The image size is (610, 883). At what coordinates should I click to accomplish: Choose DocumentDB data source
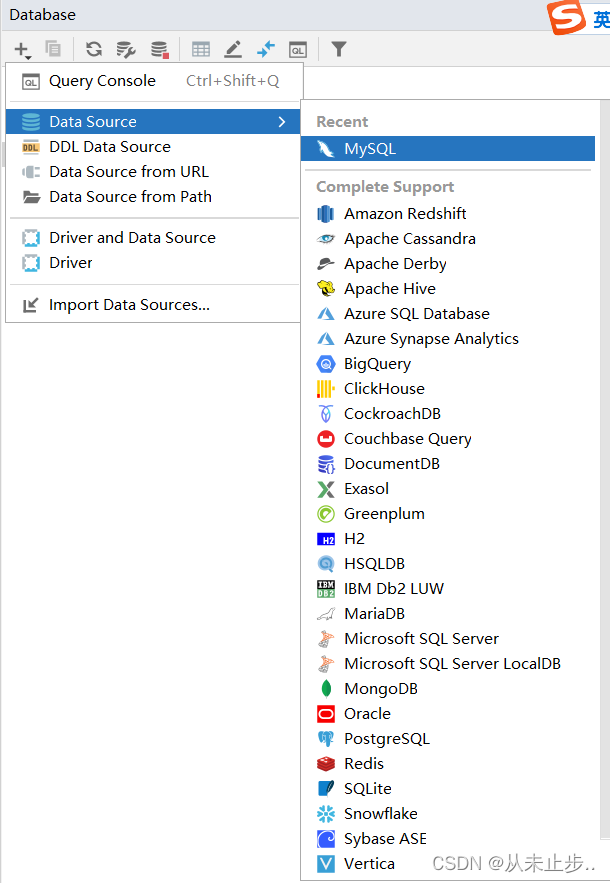coord(448,464)
